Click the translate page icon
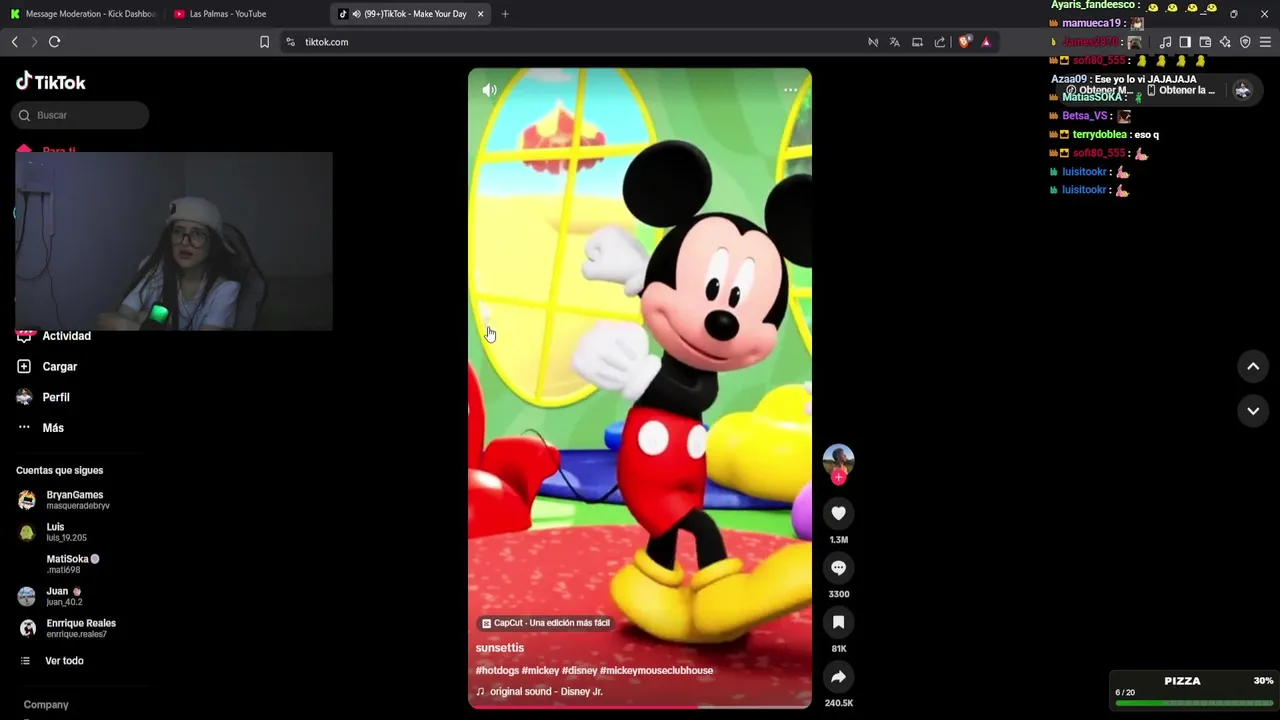1280x720 pixels. pos(895,42)
